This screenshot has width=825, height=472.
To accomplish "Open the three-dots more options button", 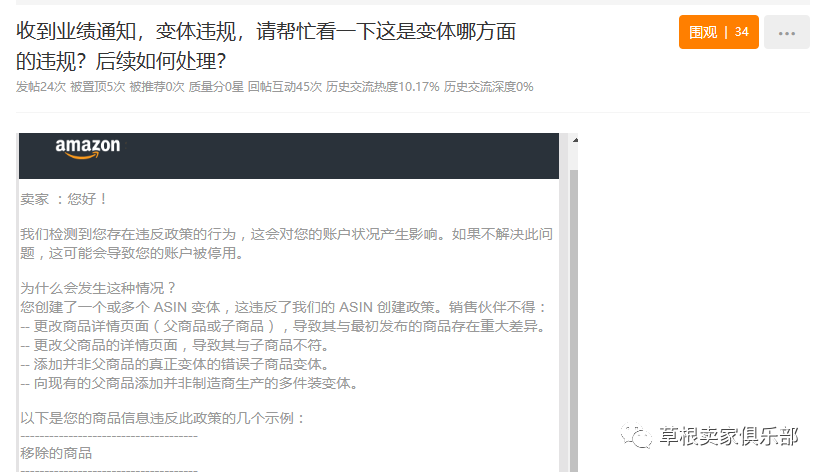I will tap(787, 32).
